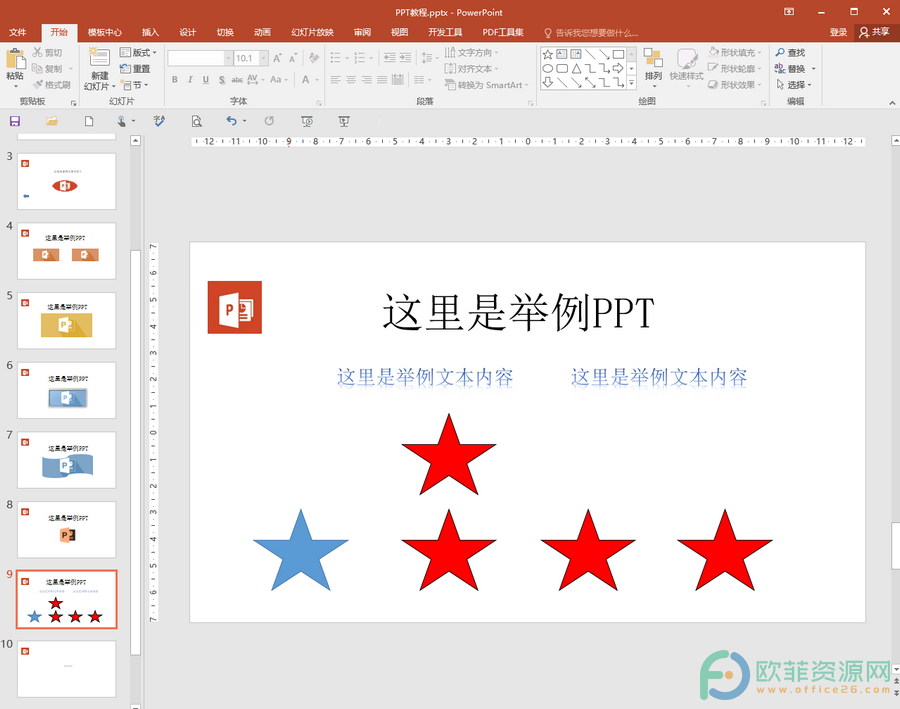The image size is (900, 709).
Task: Decrease font size with the smaller A icon
Action: (x=293, y=58)
